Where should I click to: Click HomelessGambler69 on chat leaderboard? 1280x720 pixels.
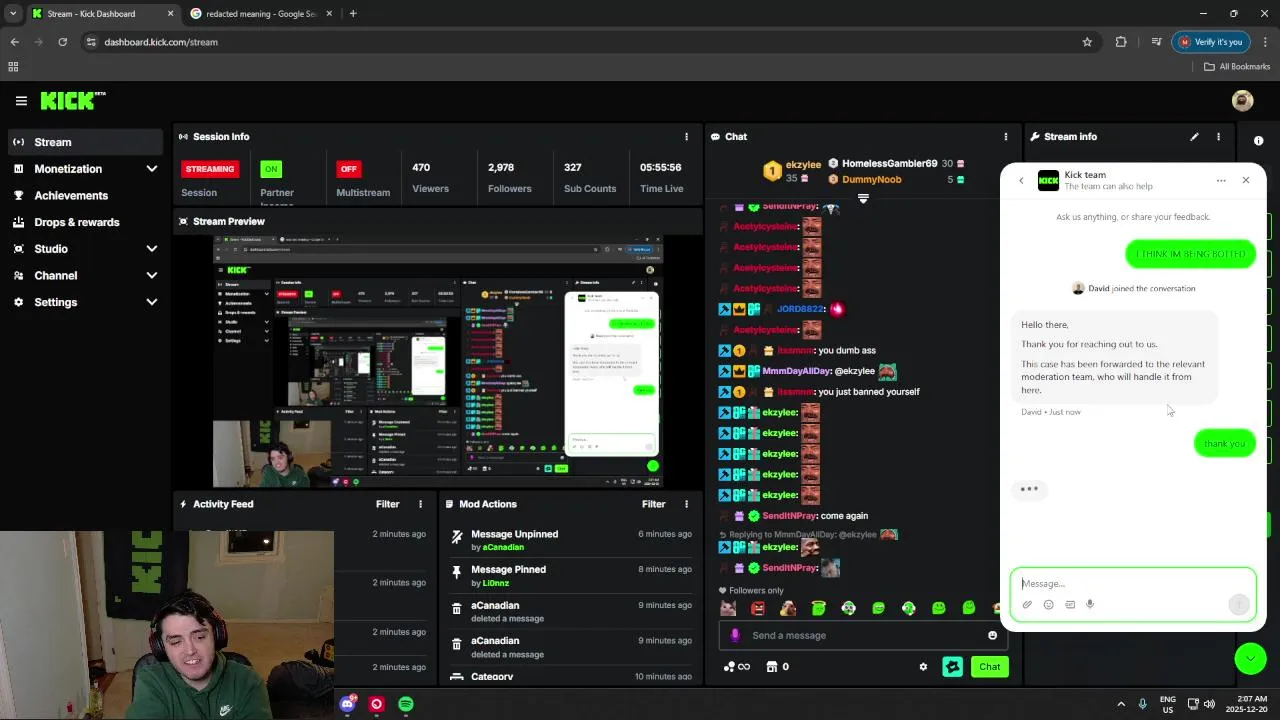coord(889,164)
